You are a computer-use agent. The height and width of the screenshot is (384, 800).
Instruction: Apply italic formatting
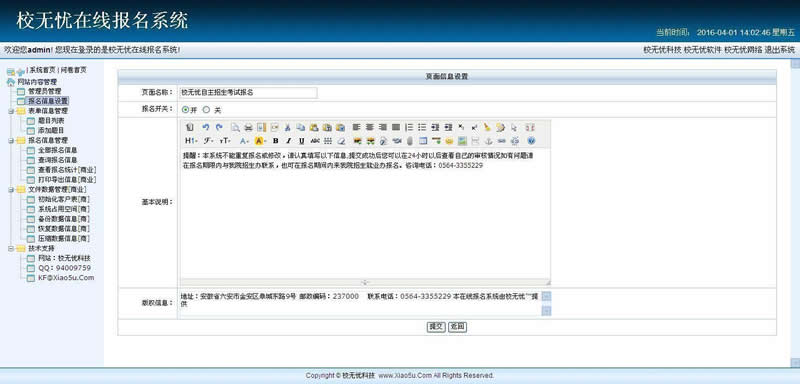point(288,141)
